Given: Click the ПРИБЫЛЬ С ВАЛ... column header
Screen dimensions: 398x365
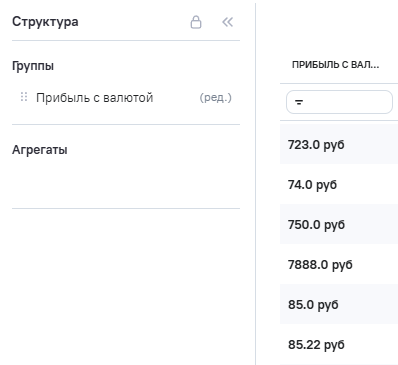Looking at the screenshot, I should point(335,65).
